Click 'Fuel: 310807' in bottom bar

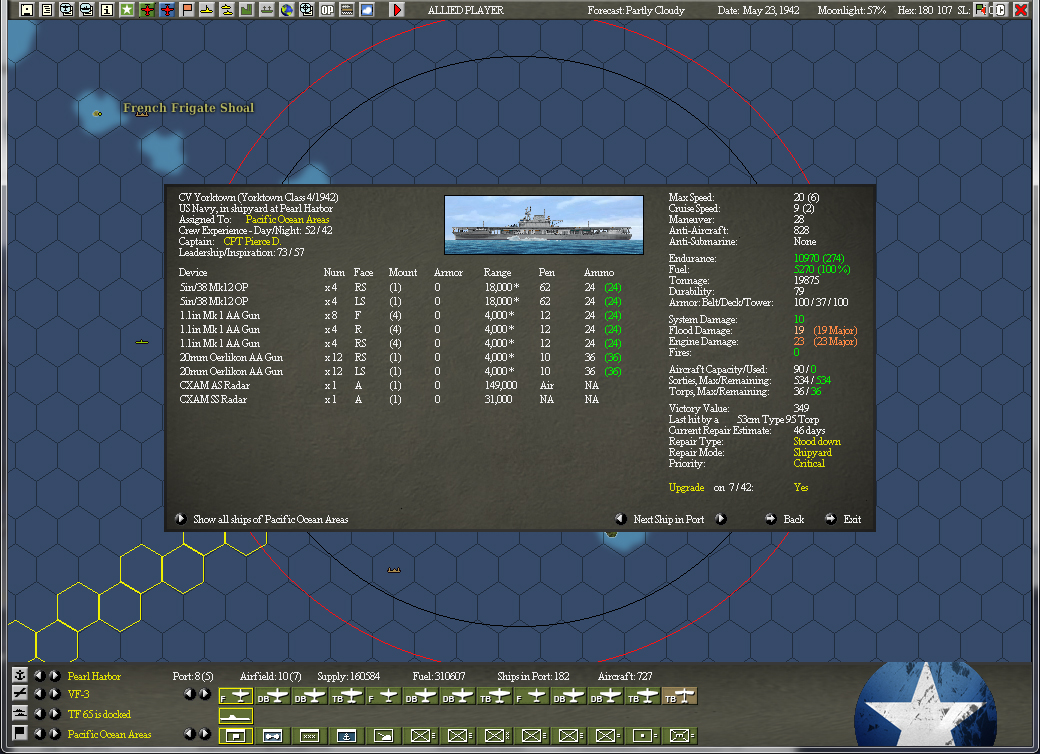[x=439, y=676]
